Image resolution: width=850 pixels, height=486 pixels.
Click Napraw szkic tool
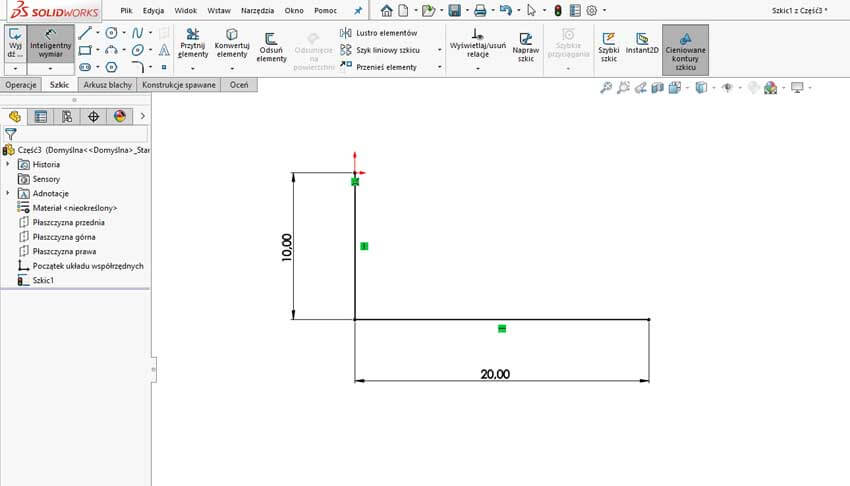click(525, 47)
